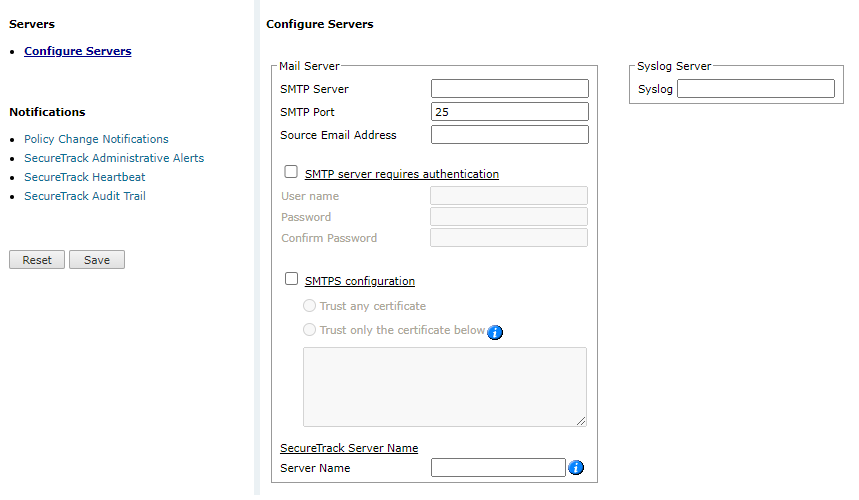859x500 pixels.
Task: Focus the SMTP Server input field
Action: (509, 89)
